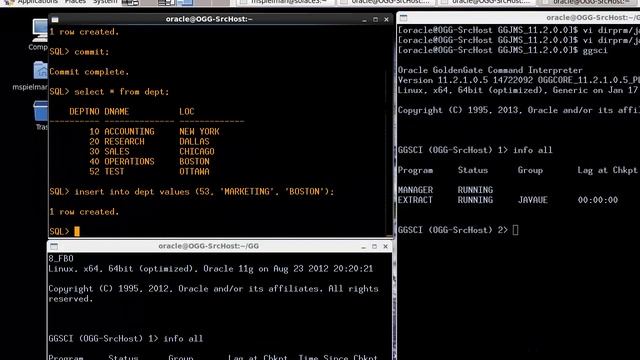Open window menu icon of SQL terminal

55,20
